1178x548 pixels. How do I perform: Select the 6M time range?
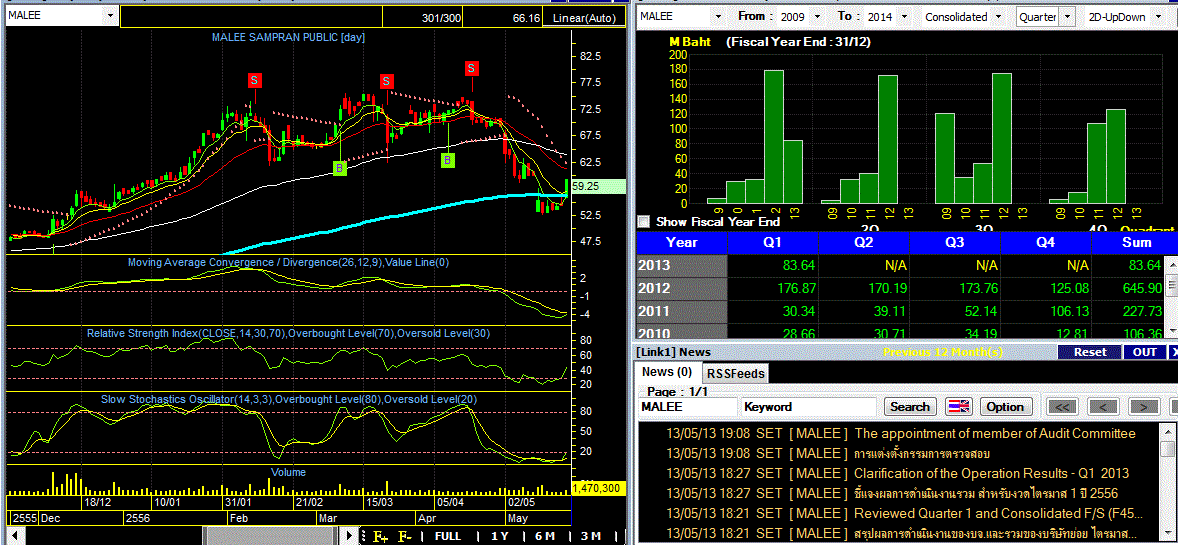pyautogui.click(x=545, y=536)
